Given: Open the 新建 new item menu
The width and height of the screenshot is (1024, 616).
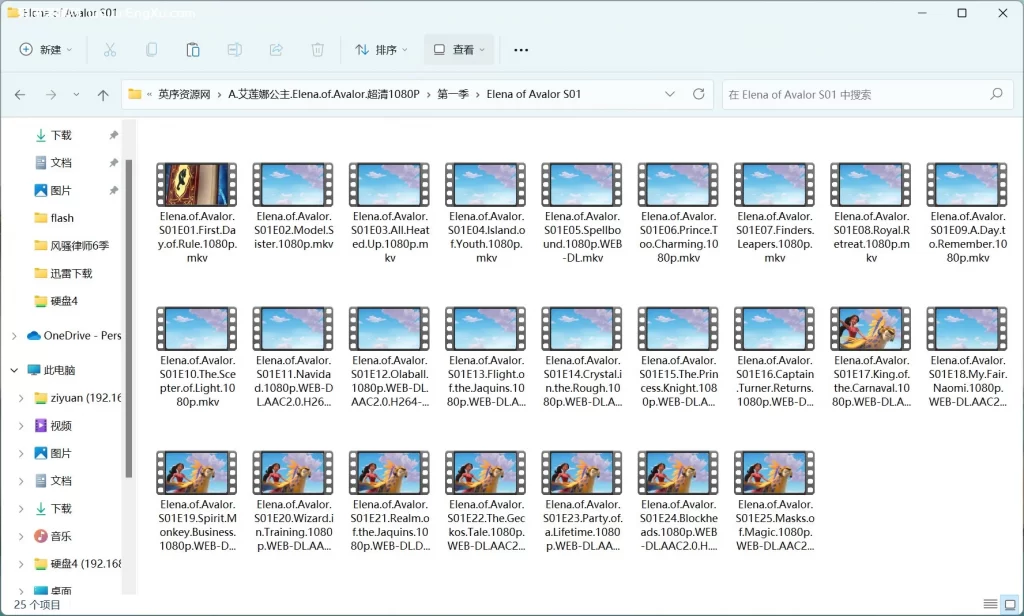Looking at the screenshot, I should pyautogui.click(x=45, y=50).
